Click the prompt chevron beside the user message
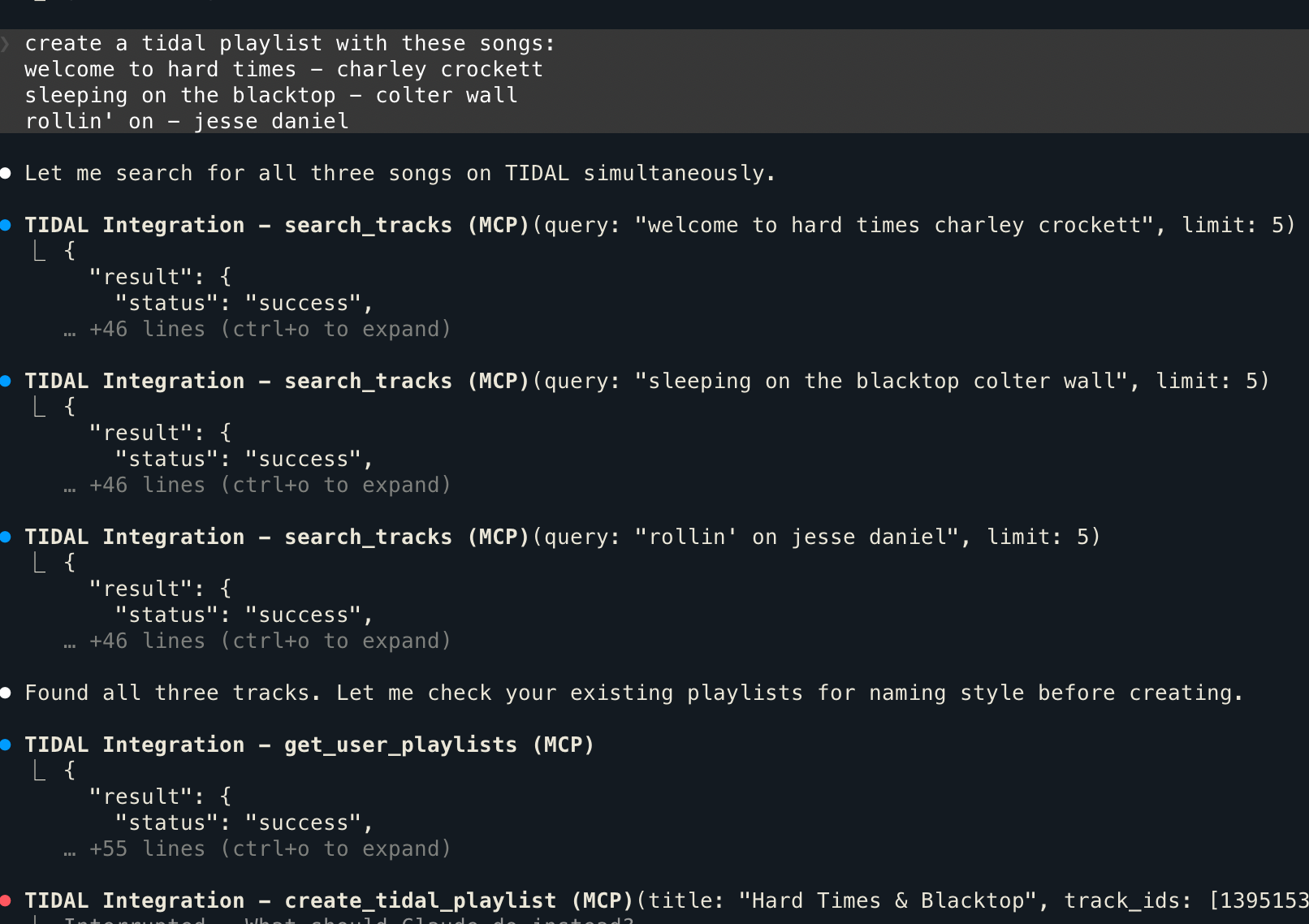Screen dimensions: 1309x924 (x=5, y=44)
